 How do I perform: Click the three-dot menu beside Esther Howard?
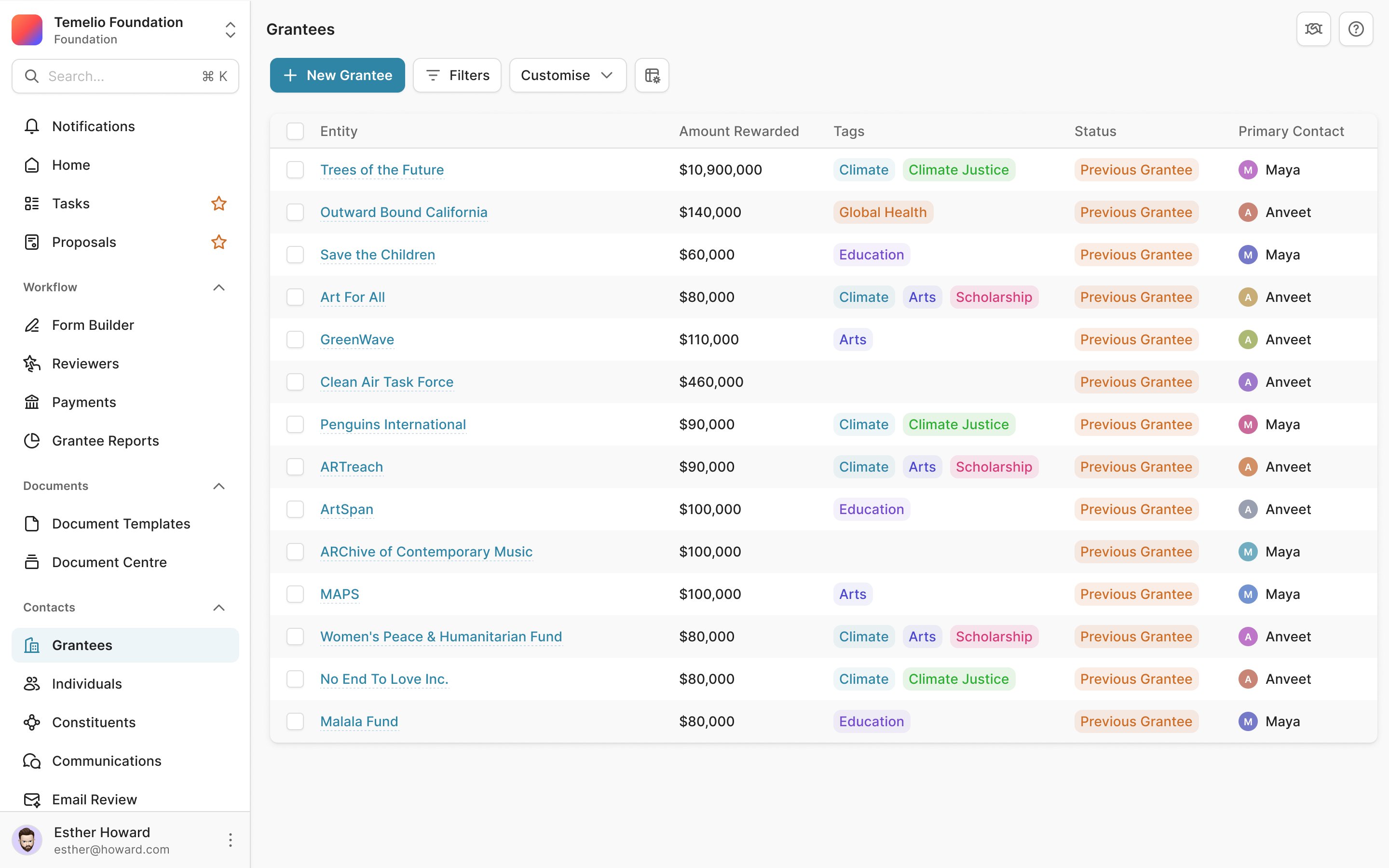230,840
